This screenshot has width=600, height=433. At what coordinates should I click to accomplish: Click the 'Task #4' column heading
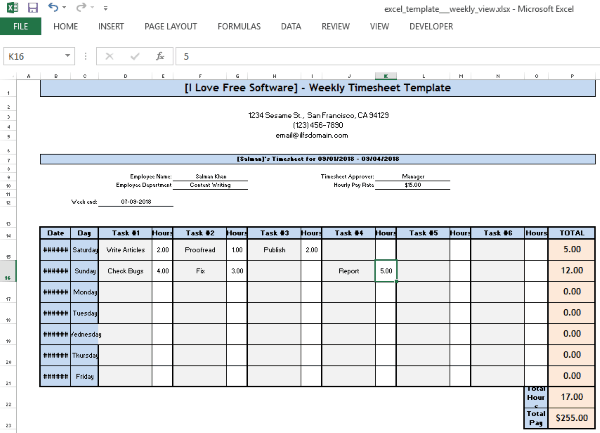(349, 233)
